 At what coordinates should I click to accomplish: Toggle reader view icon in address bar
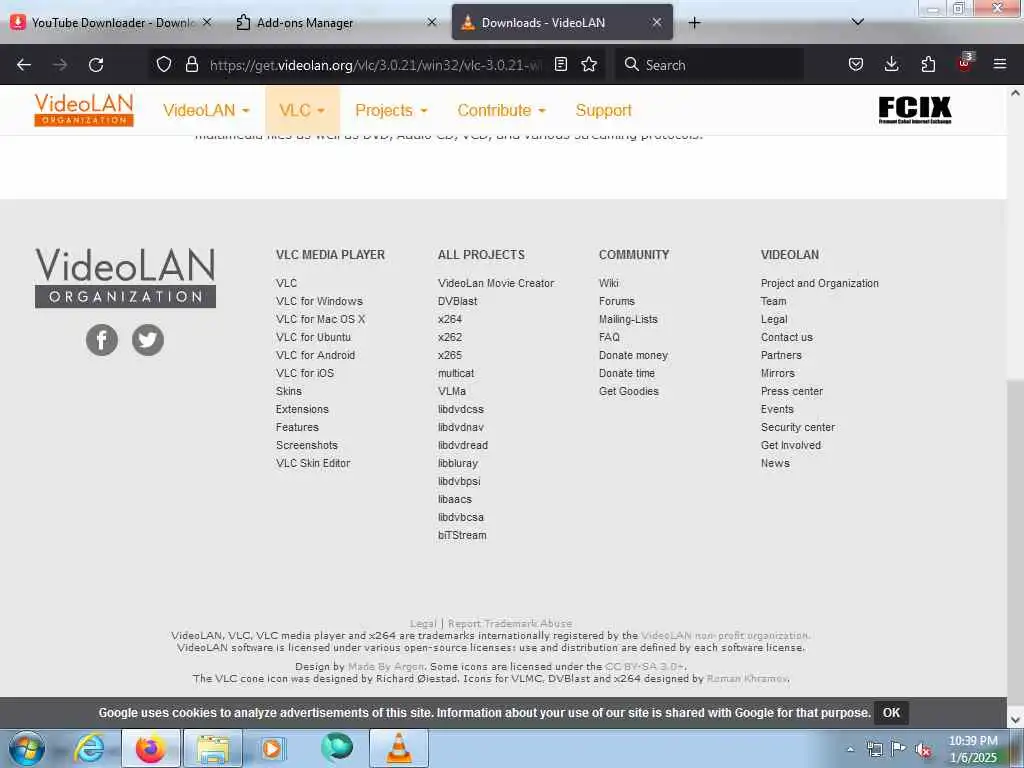tap(560, 64)
